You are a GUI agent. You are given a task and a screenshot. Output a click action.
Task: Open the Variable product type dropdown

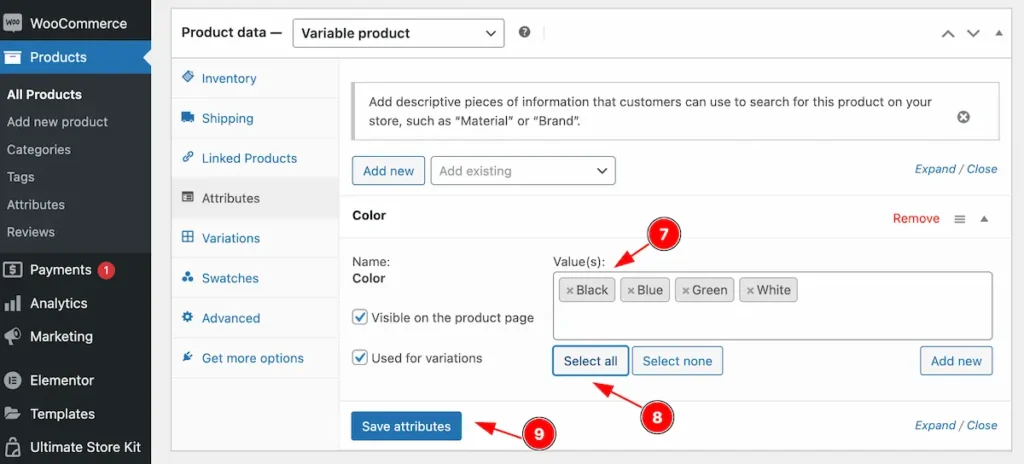click(398, 33)
